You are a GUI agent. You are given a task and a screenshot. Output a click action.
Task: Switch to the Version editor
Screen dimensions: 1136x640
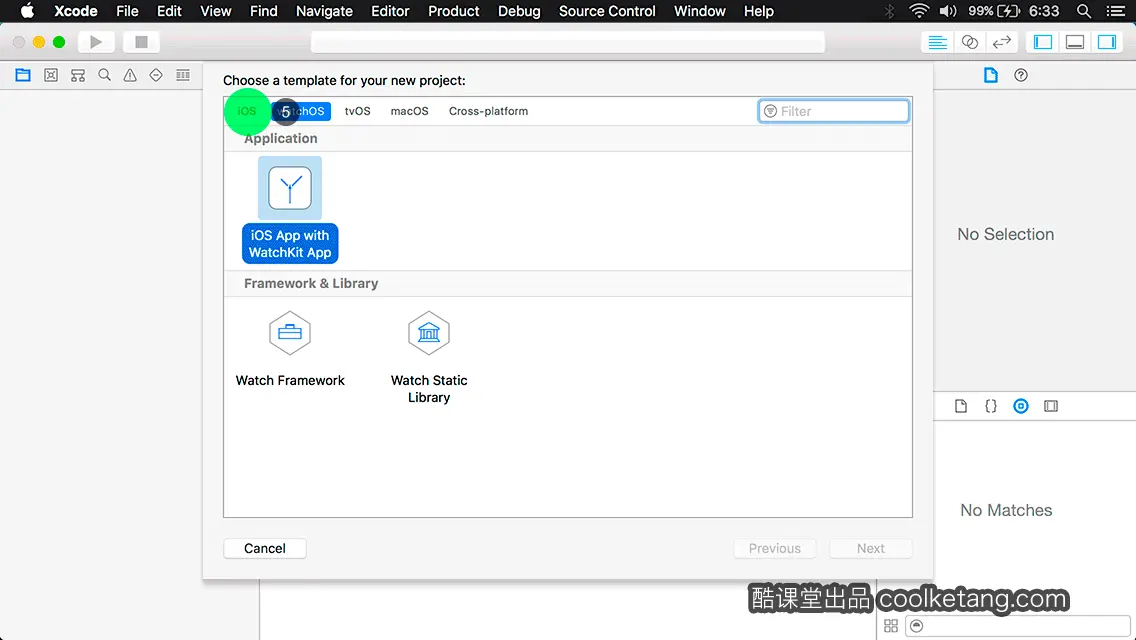coord(1001,42)
